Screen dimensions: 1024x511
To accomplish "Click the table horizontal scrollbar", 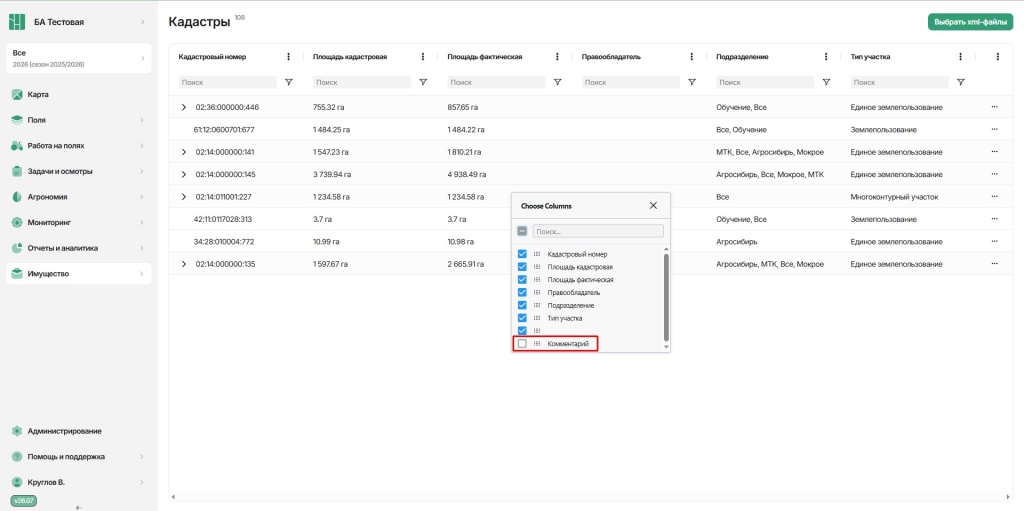I will (590, 497).
